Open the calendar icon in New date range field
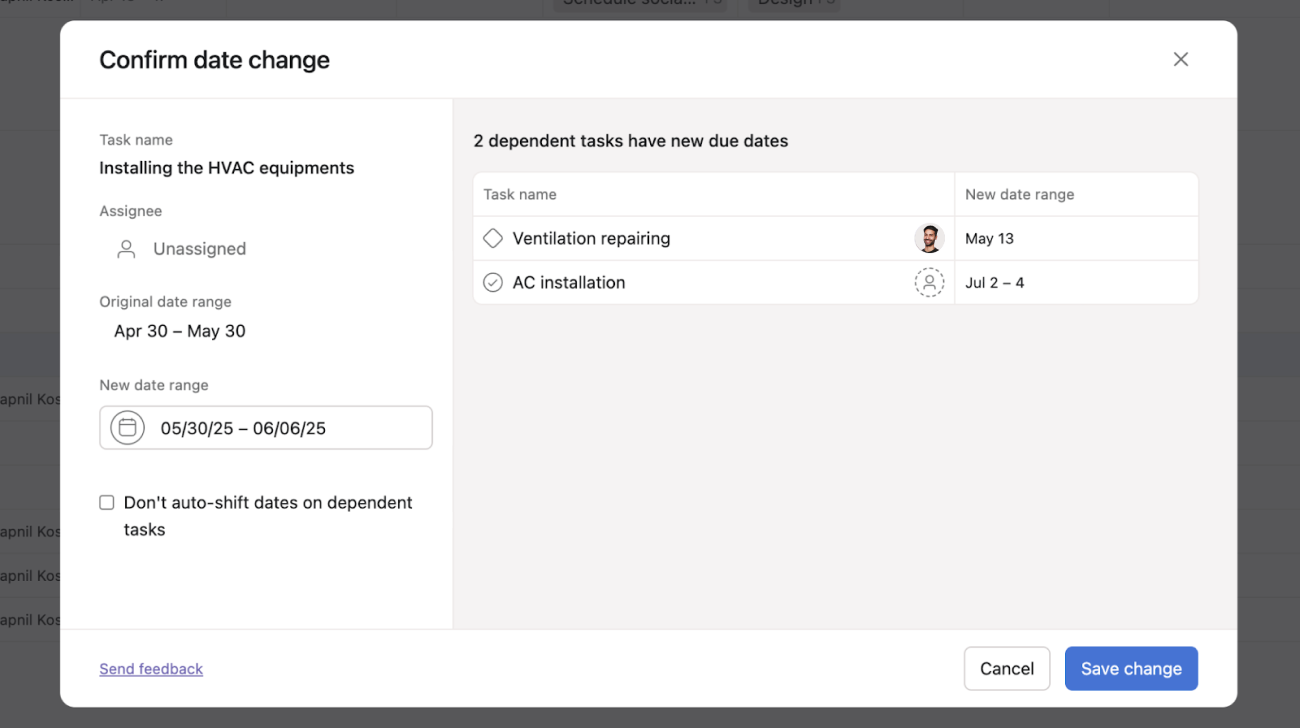The height and width of the screenshot is (728, 1300). tap(127, 427)
